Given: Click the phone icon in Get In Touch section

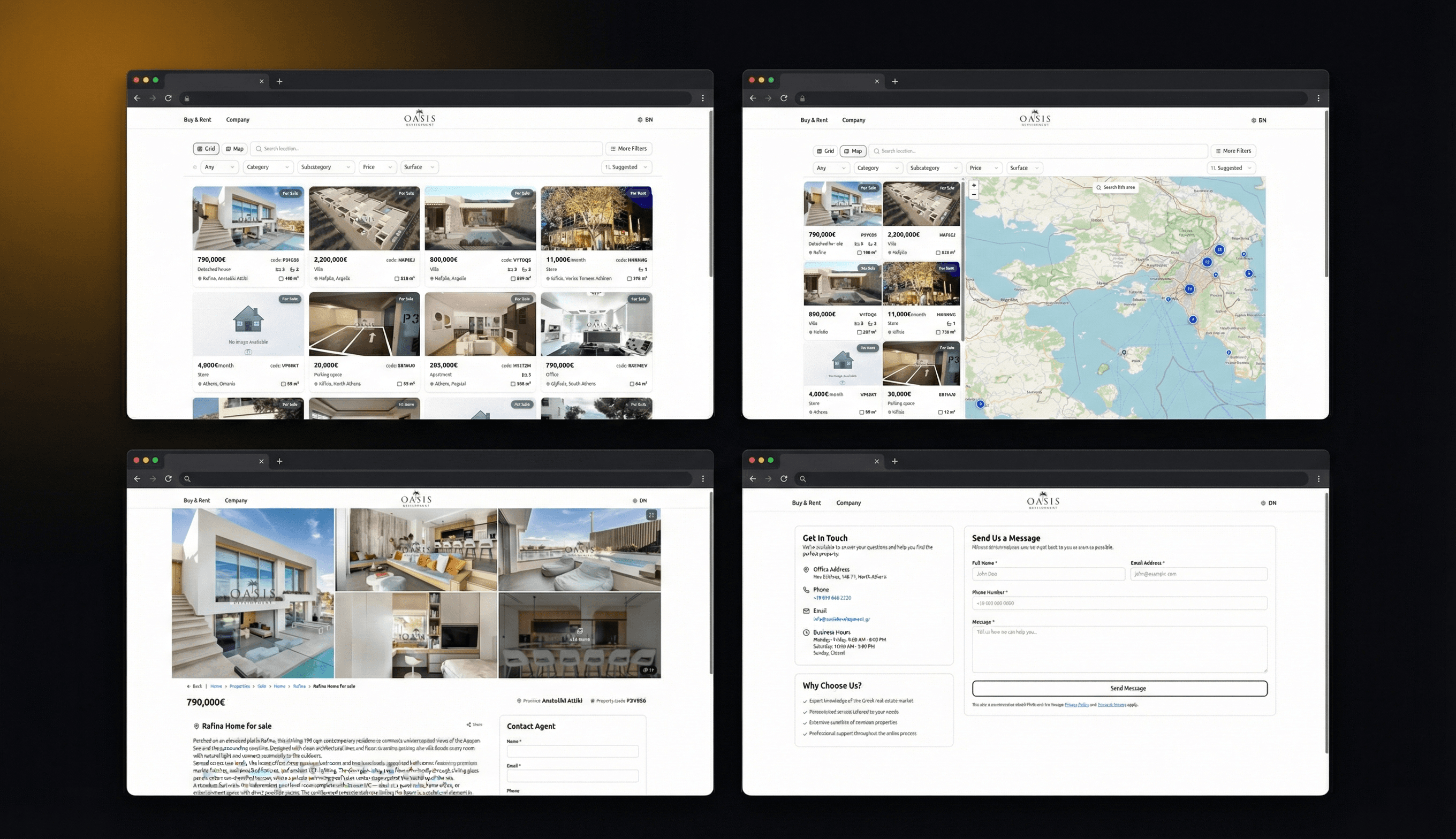Looking at the screenshot, I should [x=806, y=590].
